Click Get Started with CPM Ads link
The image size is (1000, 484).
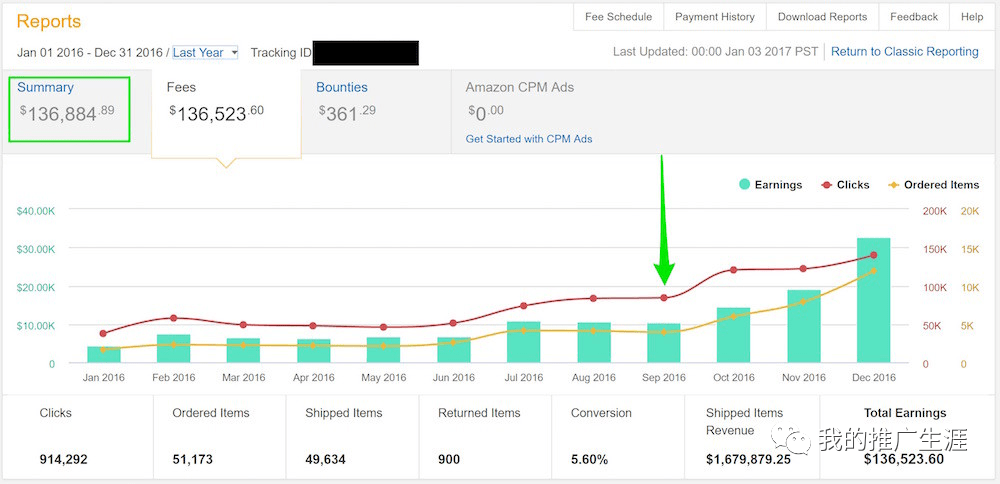(x=529, y=139)
